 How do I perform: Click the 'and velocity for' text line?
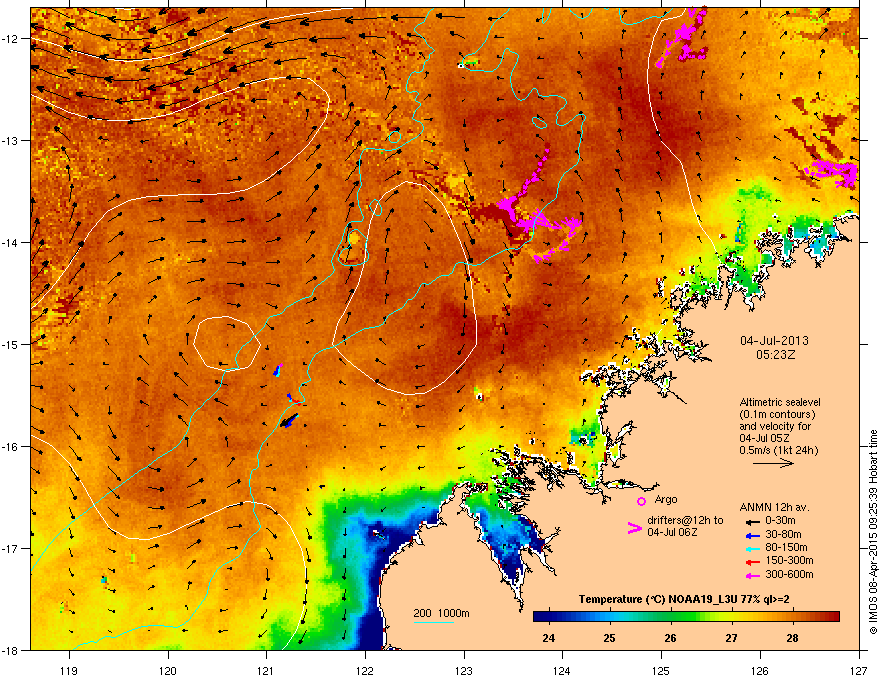pos(775,426)
